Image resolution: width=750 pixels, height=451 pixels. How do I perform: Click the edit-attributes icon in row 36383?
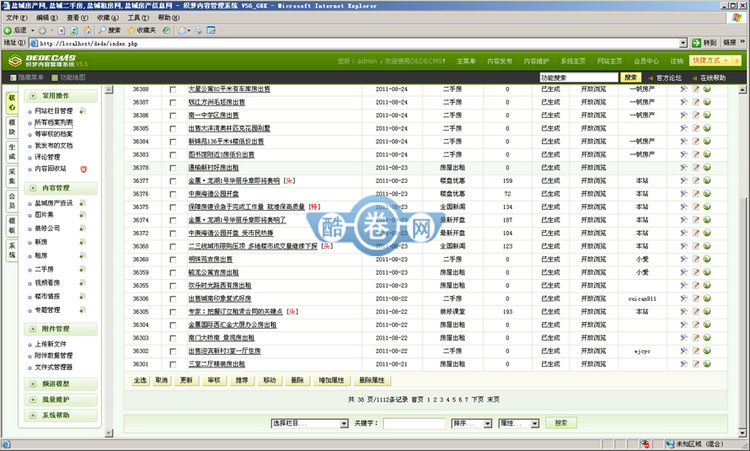pos(684,154)
